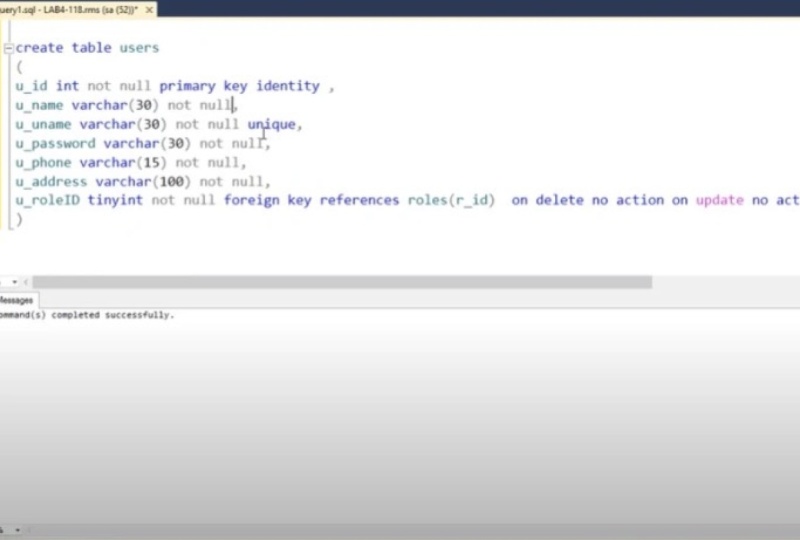Click the 'identity' keyword

click(288, 86)
